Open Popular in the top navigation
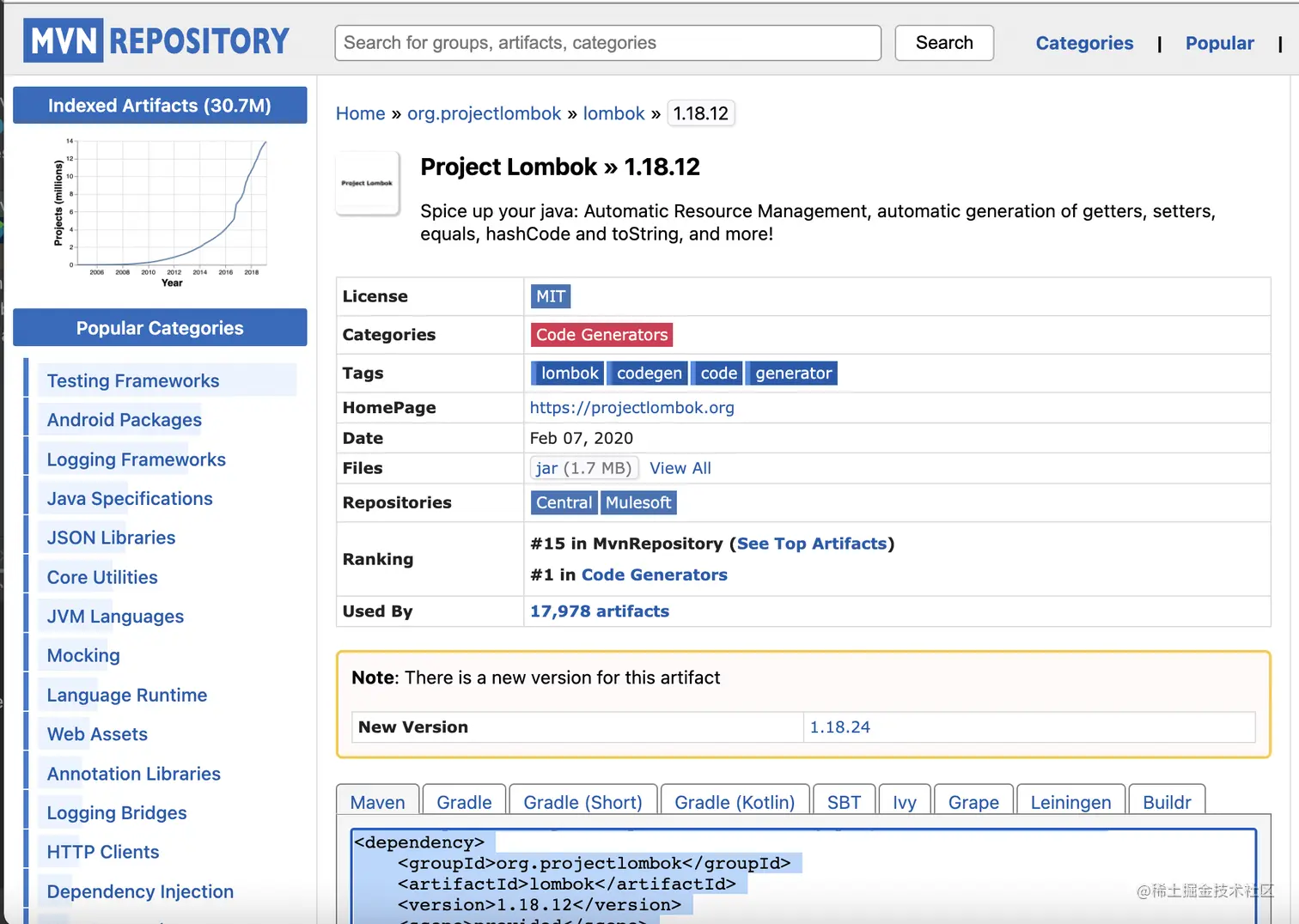Viewport: 1299px width, 924px height. point(1219,43)
